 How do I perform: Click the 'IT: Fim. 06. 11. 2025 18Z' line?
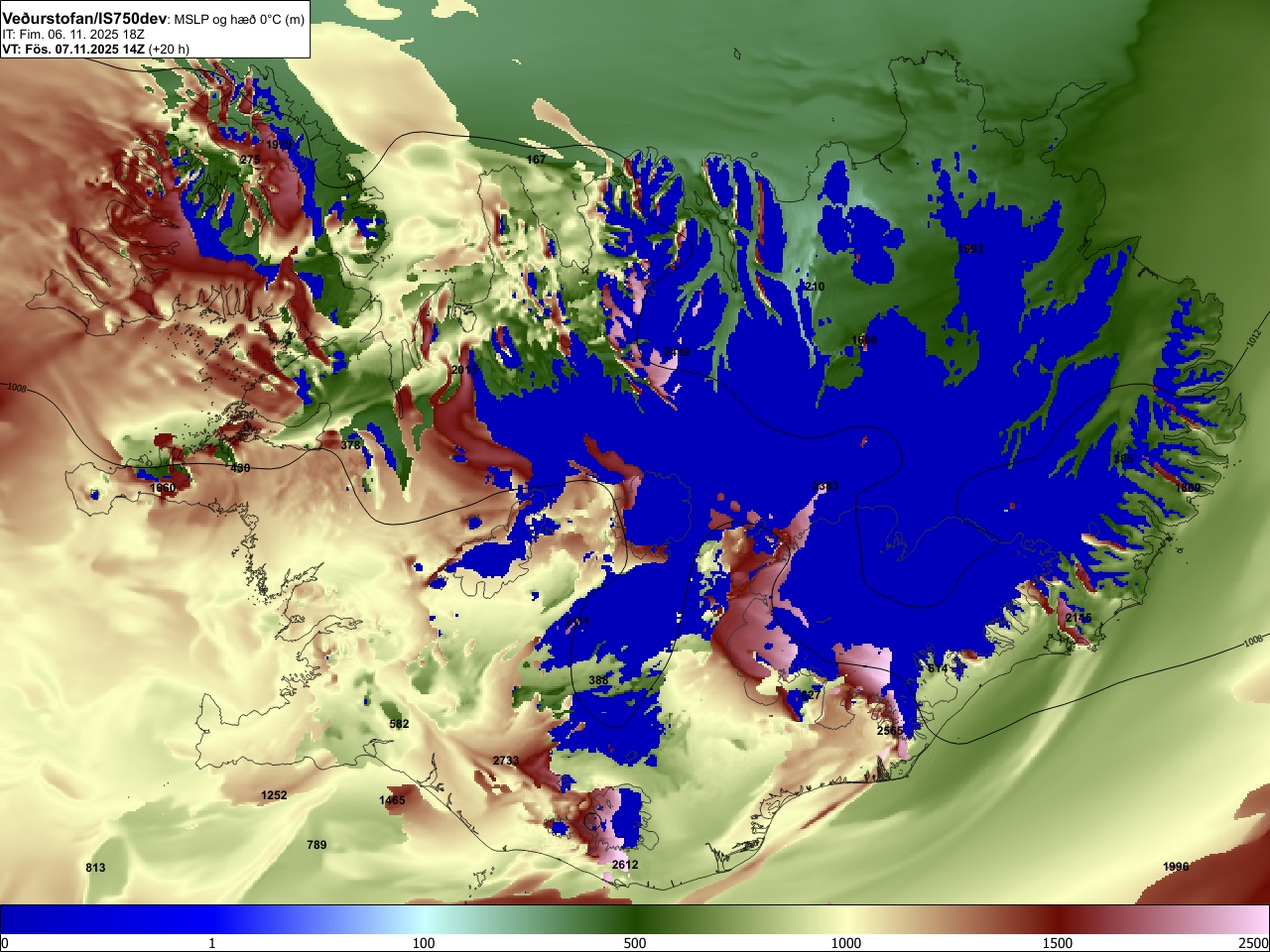(x=73, y=34)
